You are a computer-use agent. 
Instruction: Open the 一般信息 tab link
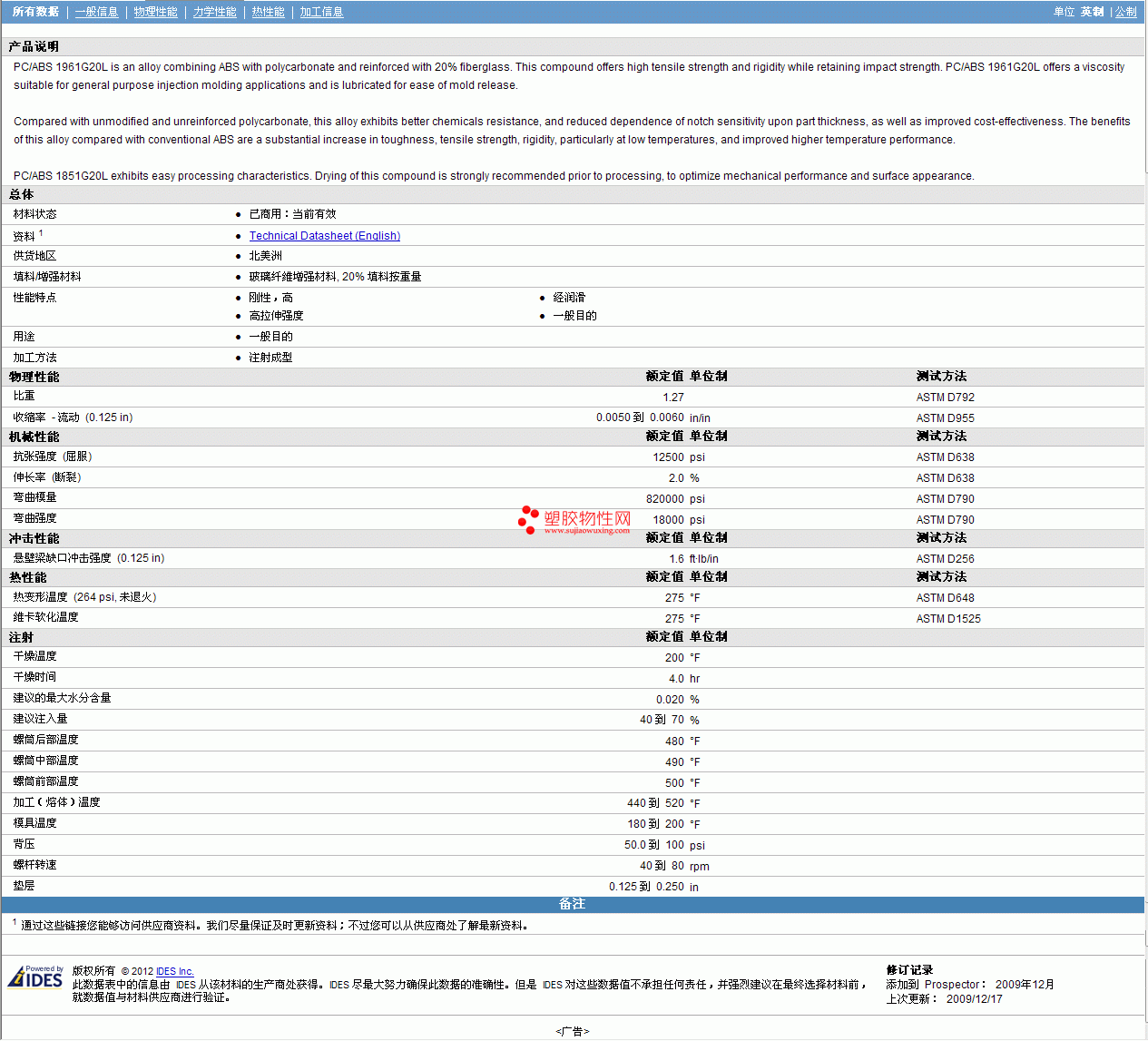96,12
